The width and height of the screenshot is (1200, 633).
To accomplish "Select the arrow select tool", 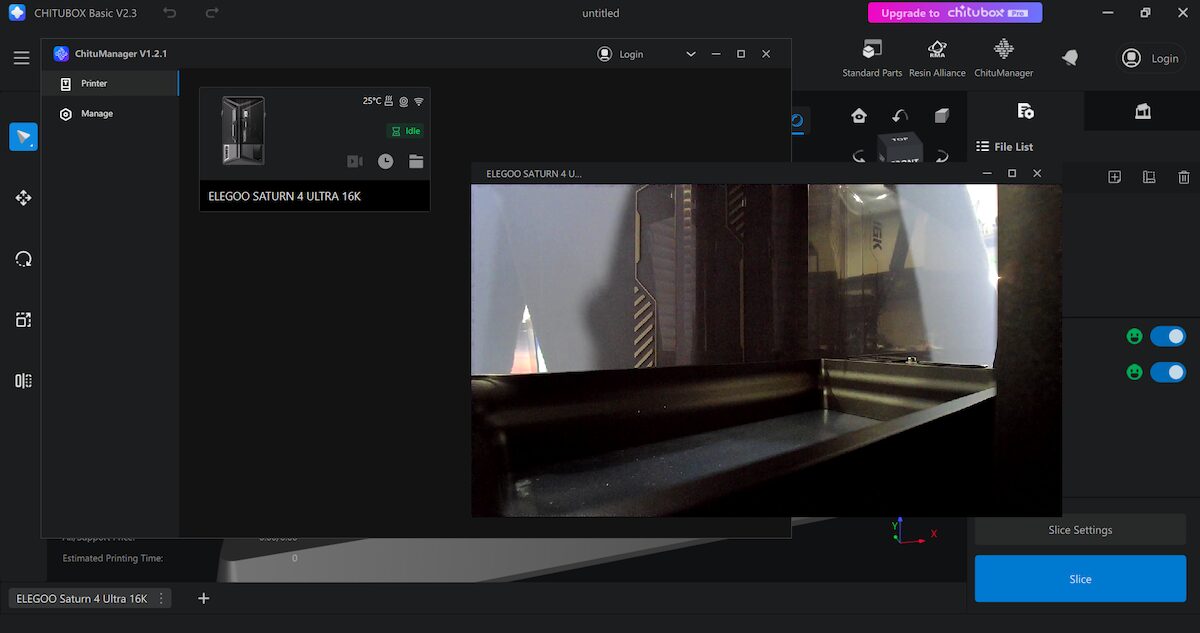I will (23, 137).
